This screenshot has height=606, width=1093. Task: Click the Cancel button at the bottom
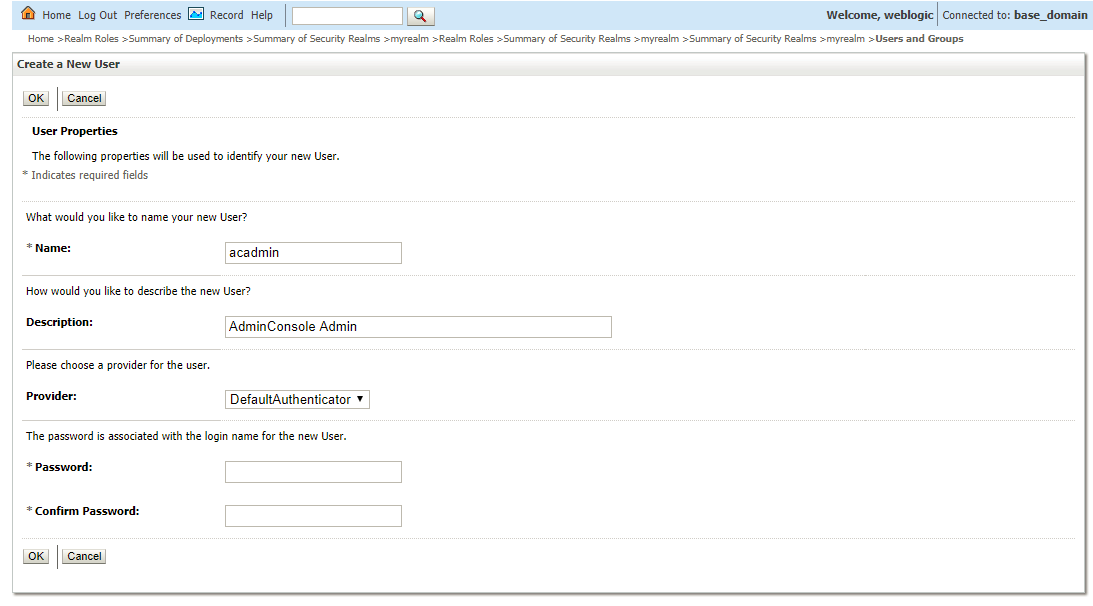(x=83, y=555)
